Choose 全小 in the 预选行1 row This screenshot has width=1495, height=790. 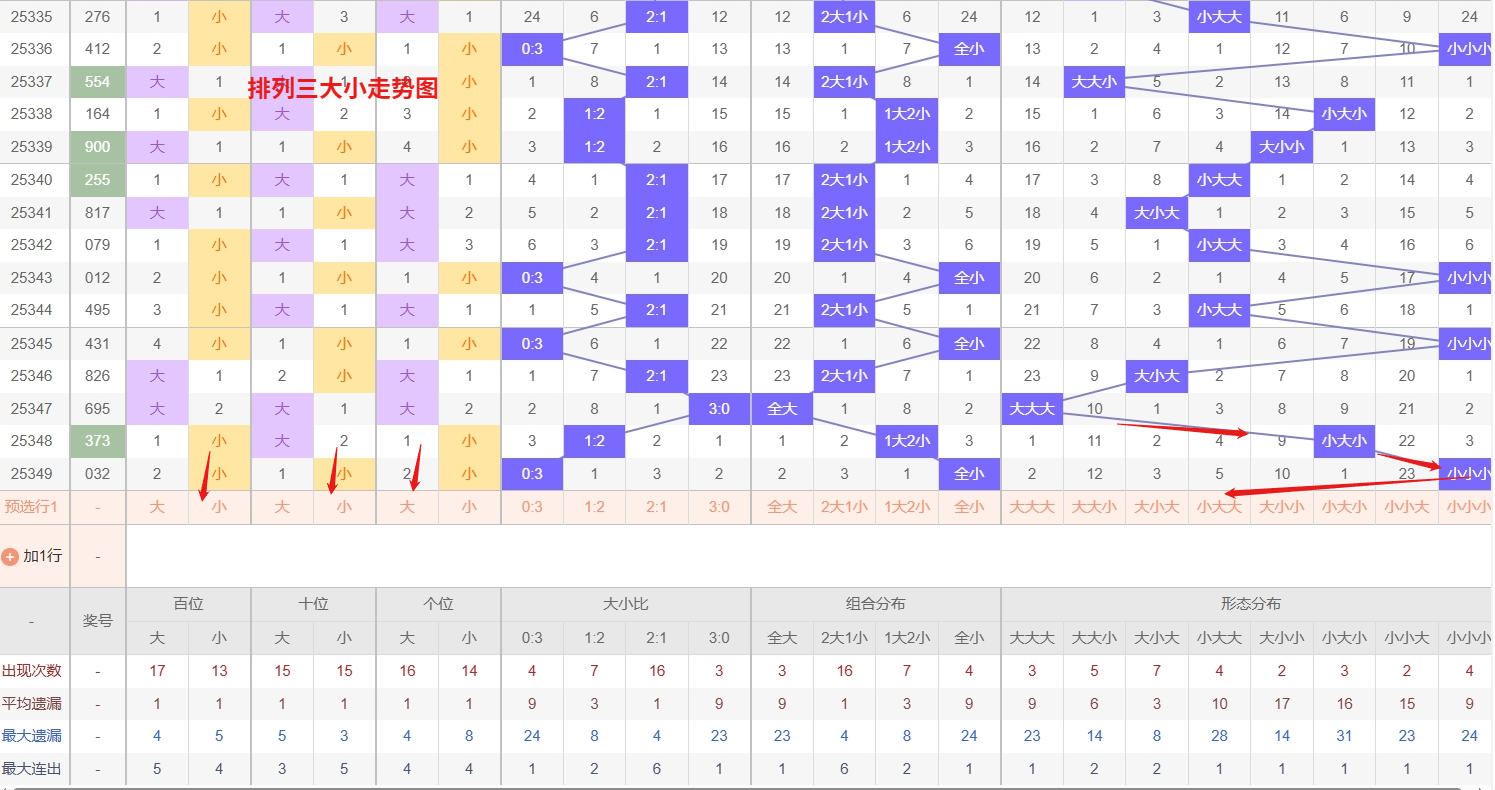(x=969, y=507)
